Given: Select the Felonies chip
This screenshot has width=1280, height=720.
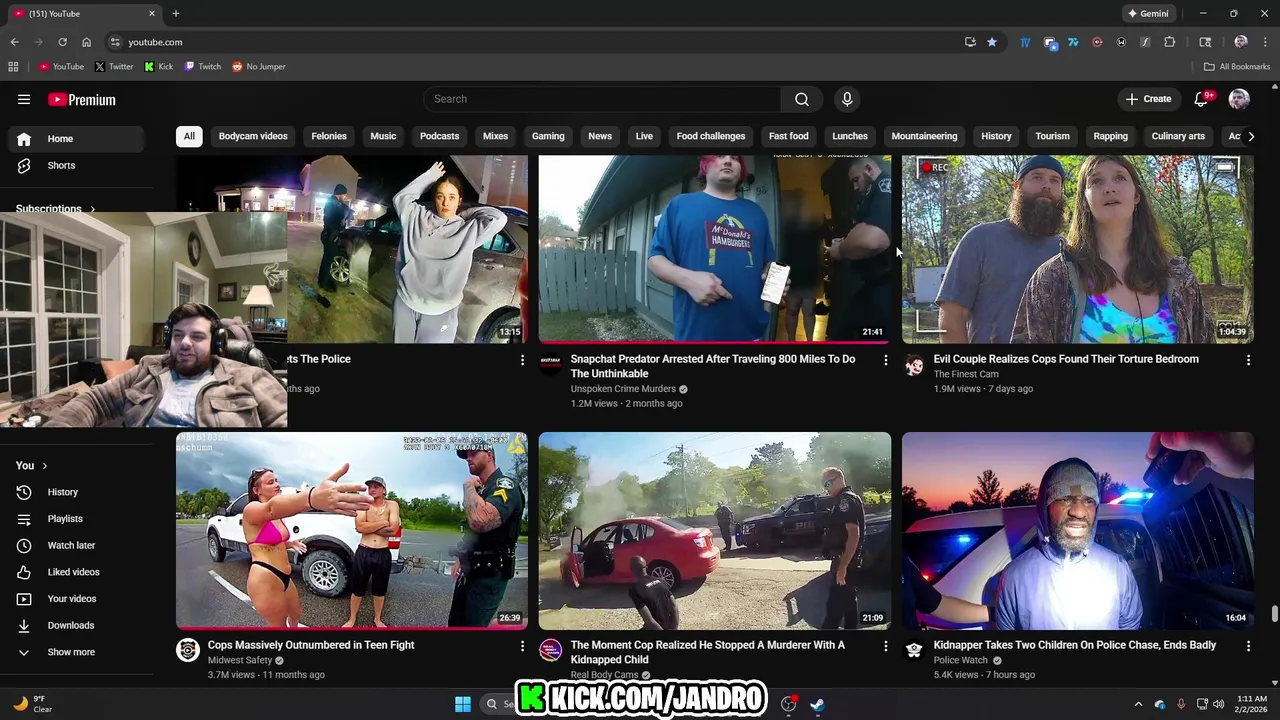Looking at the screenshot, I should 329,136.
